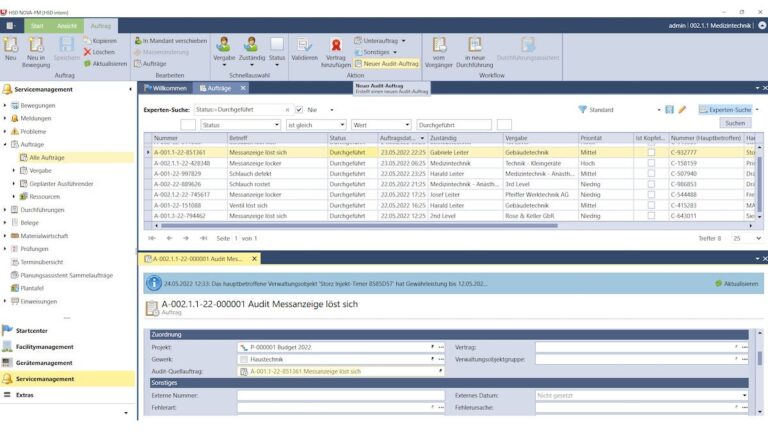
Task: Tick Ist Kopfel checkbox in Schlauch defekt row
Action: 651,173
